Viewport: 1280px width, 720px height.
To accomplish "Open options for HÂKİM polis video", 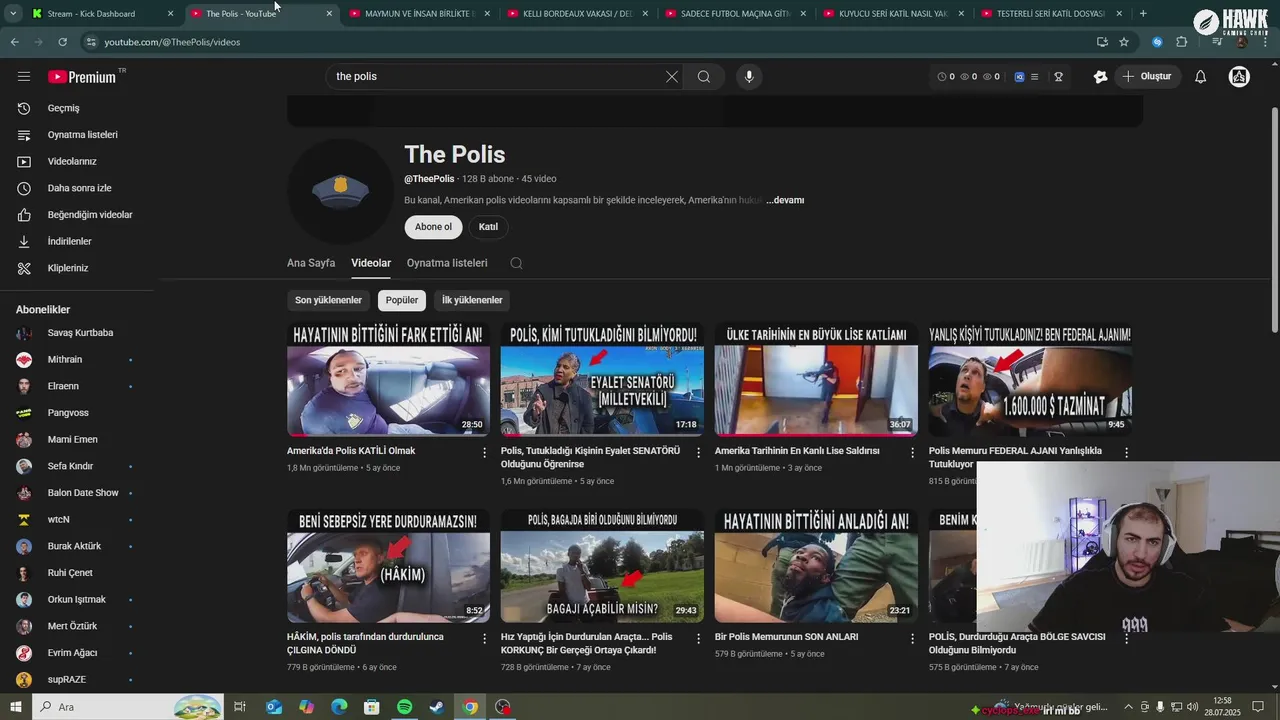I will pos(485,638).
